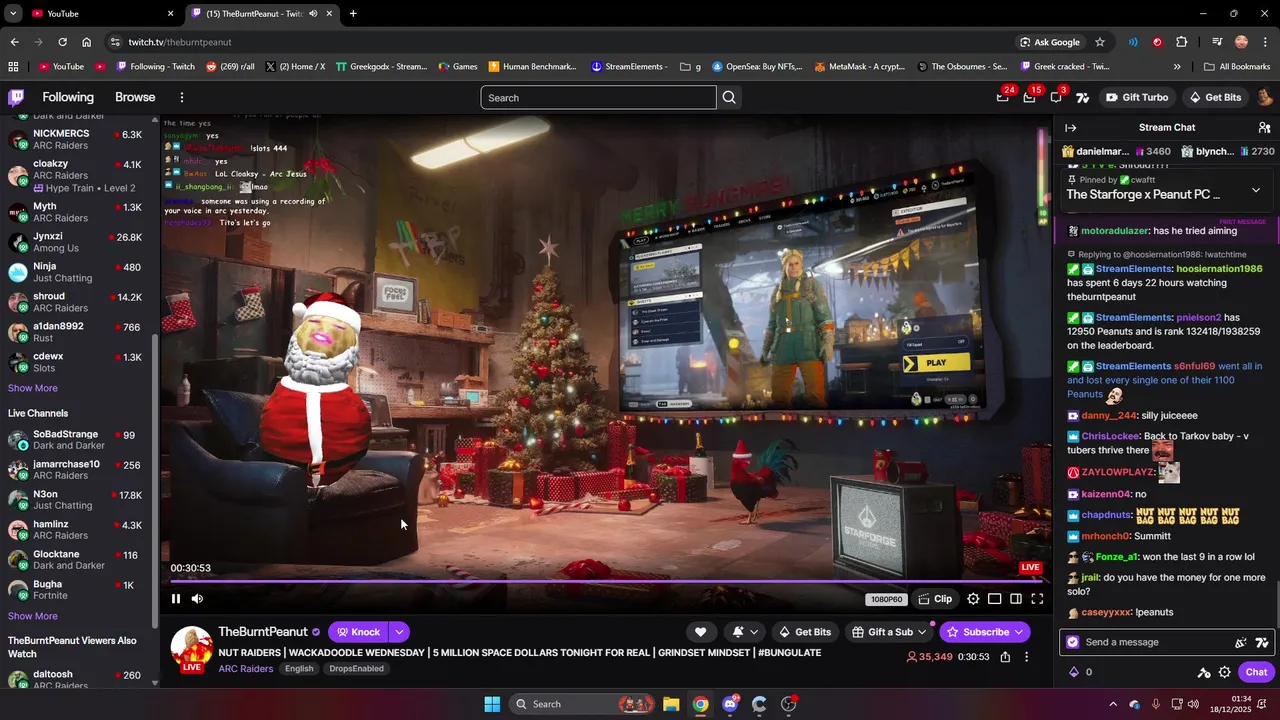
Task: Expand the pinned Starforge message
Action: [1256, 190]
